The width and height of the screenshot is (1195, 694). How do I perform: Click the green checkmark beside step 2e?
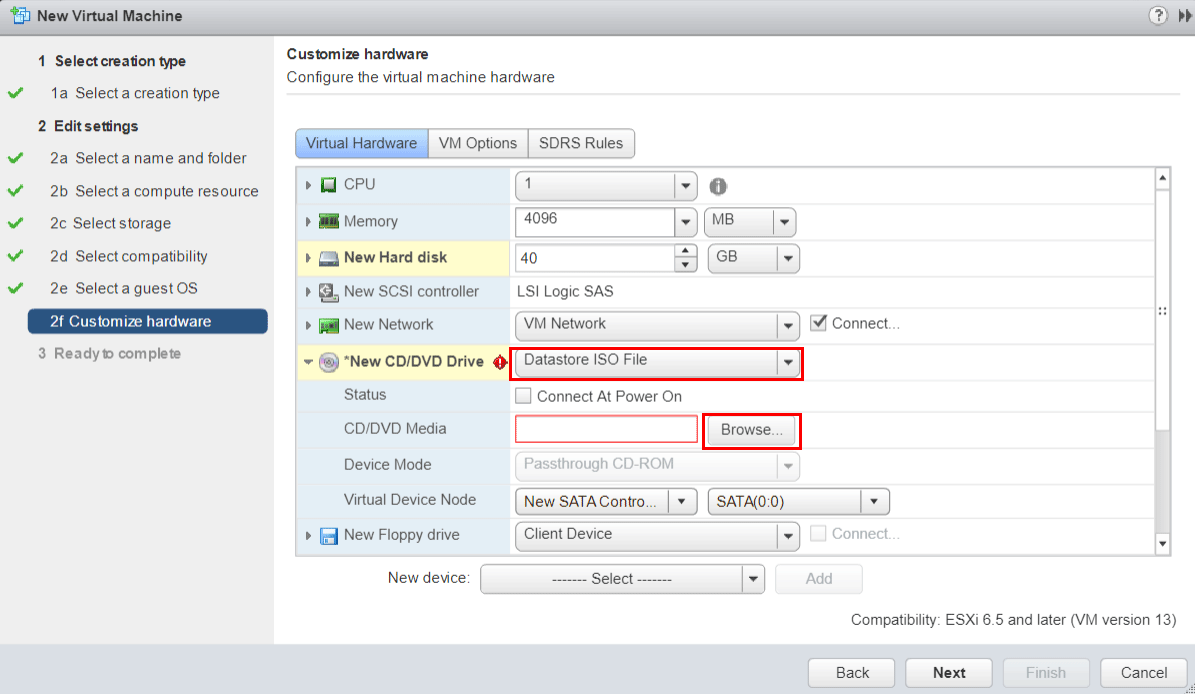point(16,288)
